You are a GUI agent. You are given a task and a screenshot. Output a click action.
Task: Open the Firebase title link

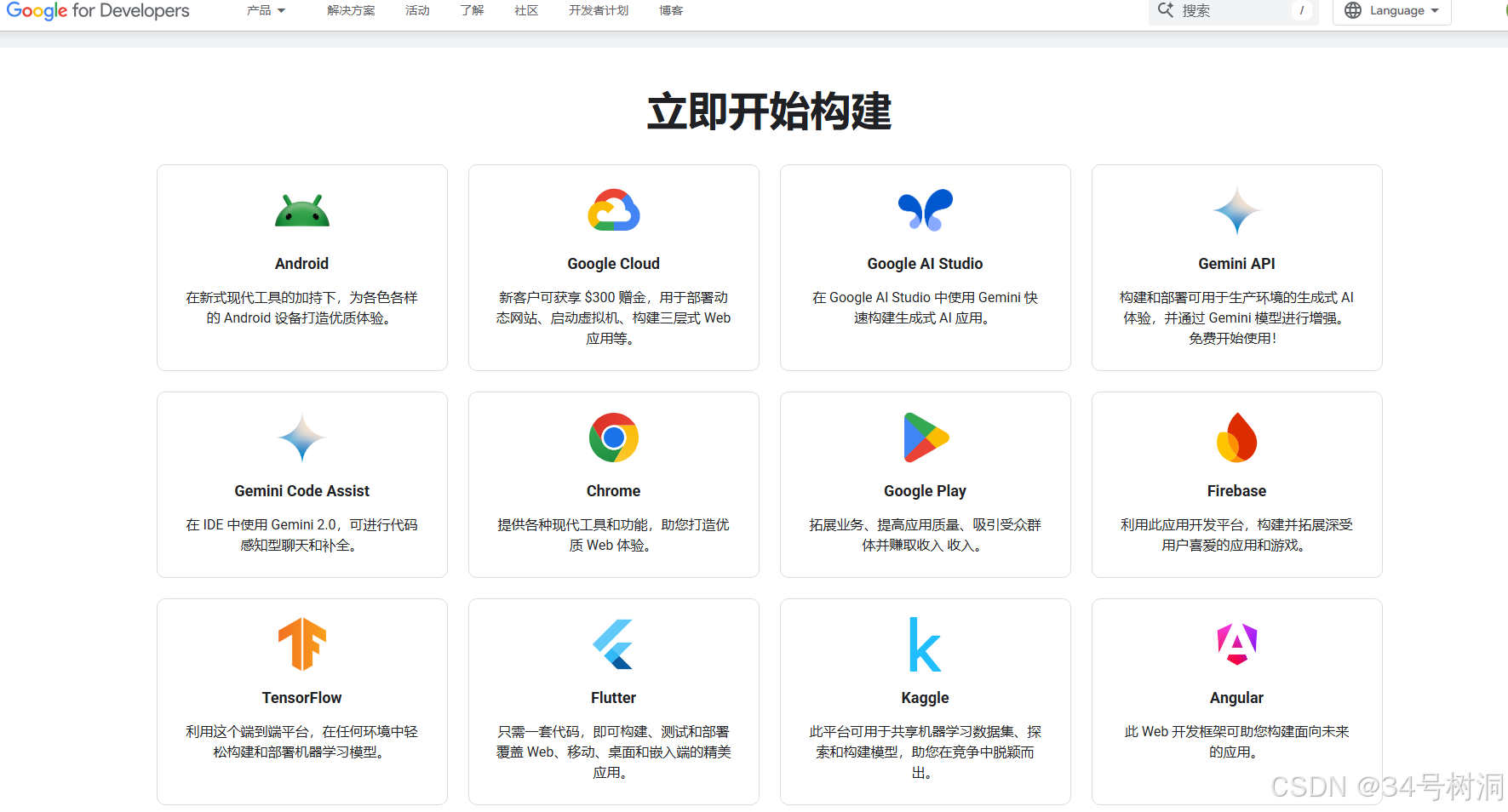pos(1236,491)
